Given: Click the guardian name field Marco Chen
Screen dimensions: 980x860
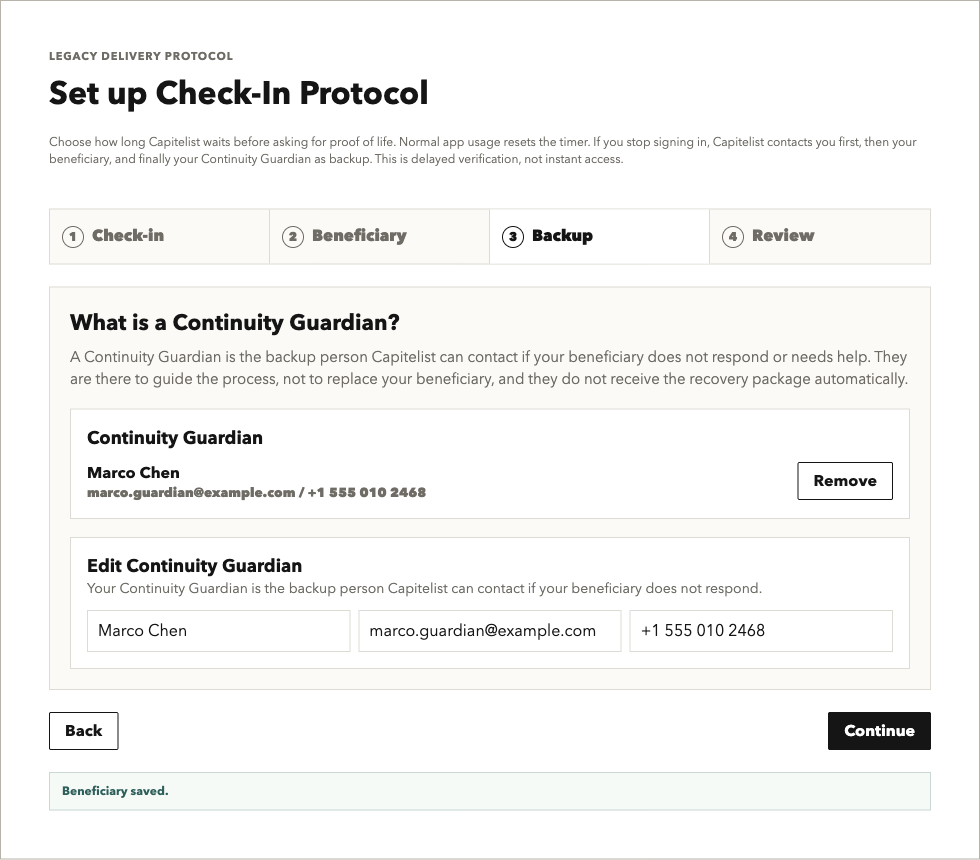Looking at the screenshot, I should [x=219, y=631].
